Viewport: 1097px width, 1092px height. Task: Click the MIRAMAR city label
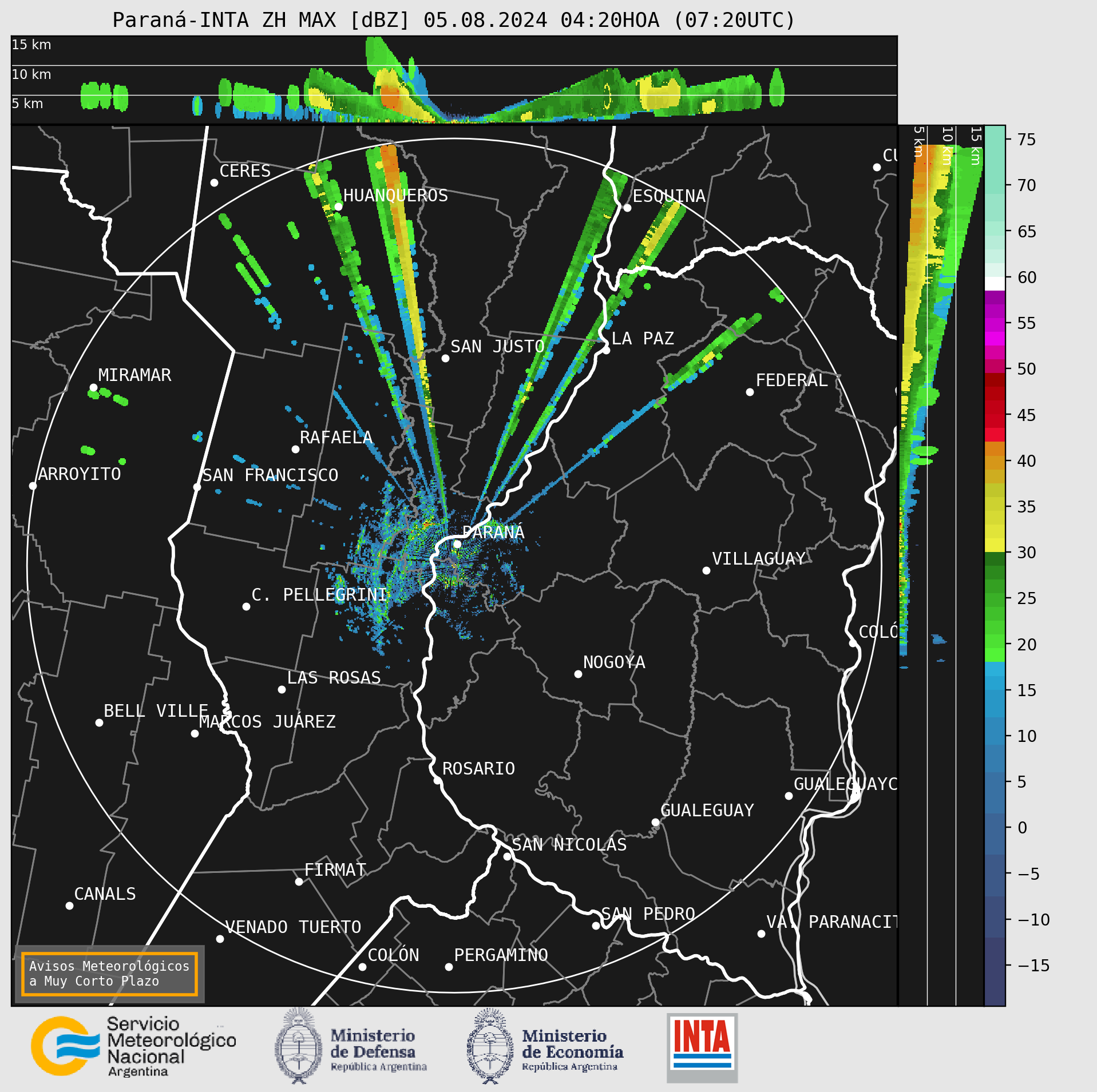134,375
